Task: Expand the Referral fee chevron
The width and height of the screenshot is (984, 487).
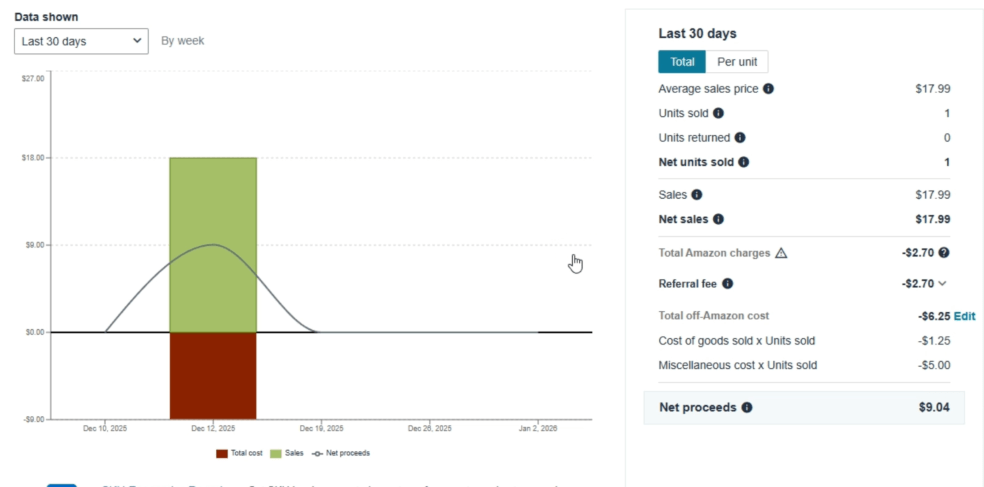Action: coord(943,284)
